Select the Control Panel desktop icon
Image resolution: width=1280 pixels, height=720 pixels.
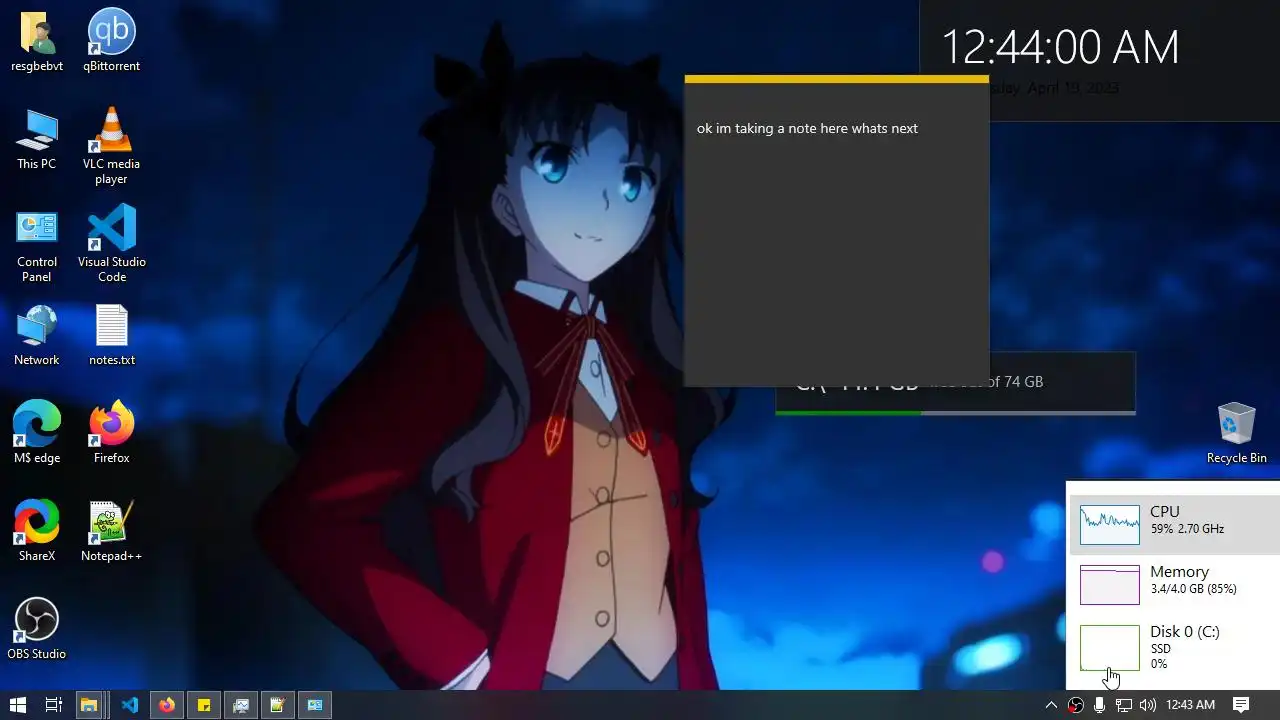[37, 244]
